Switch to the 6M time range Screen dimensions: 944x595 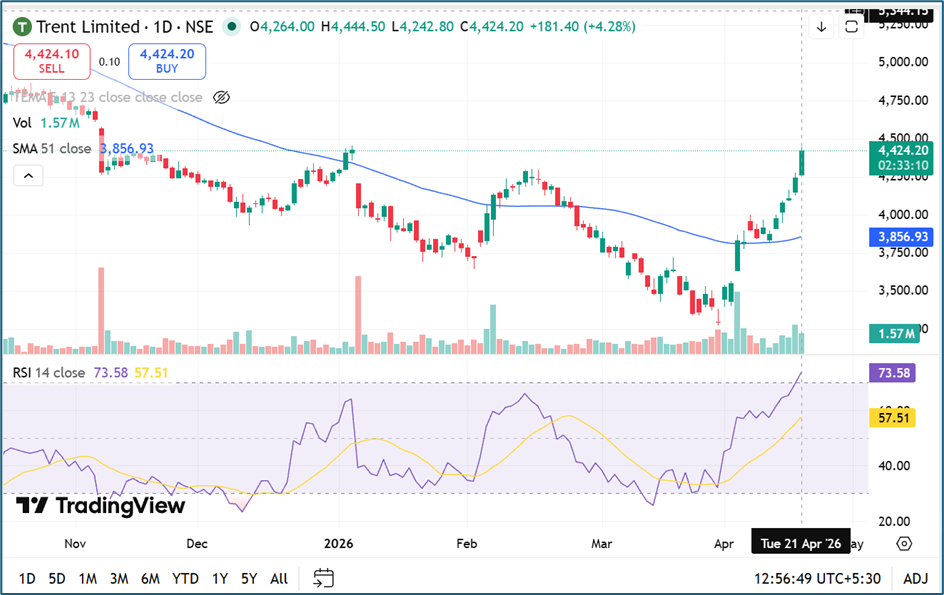click(150, 578)
